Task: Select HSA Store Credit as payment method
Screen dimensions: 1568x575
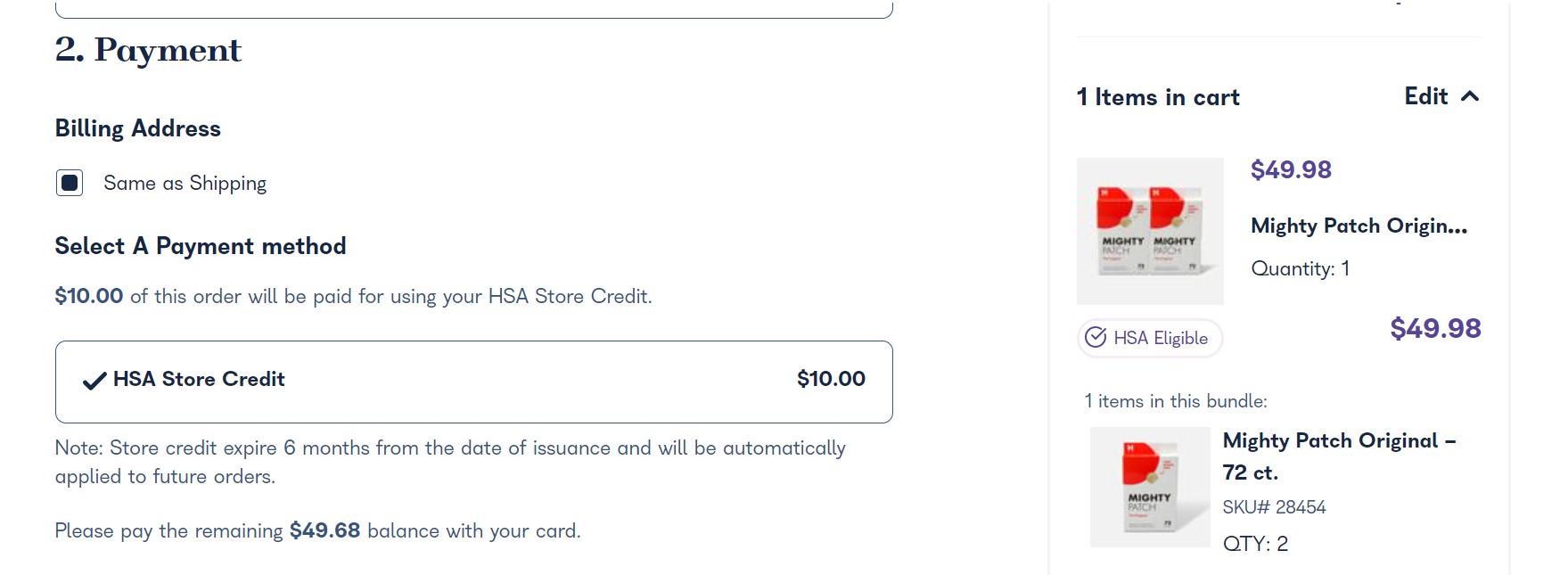Action: click(x=473, y=381)
